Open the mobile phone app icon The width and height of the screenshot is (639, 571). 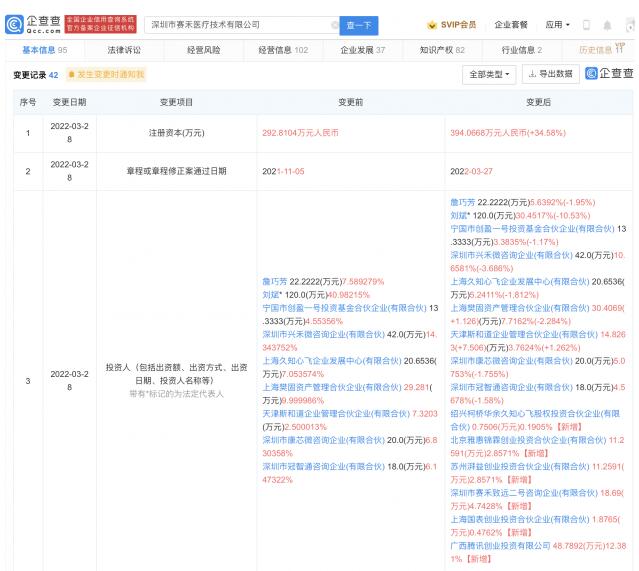pyautogui.click(x=586, y=25)
